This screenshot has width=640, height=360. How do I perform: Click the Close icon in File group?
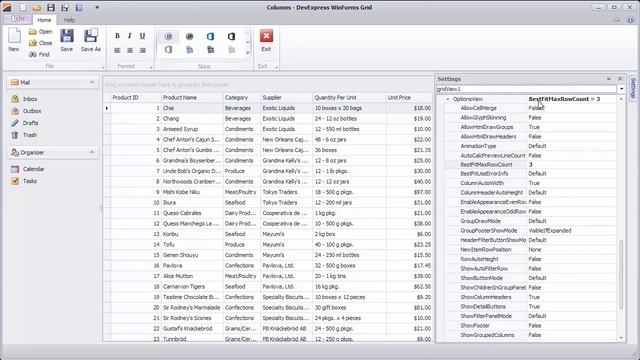coord(33,43)
